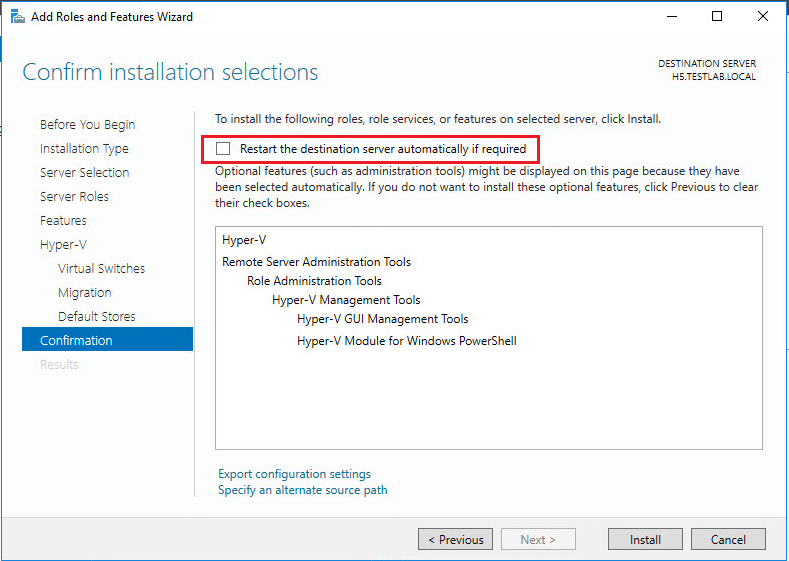Enable automatic restart of destination server checkbox

[x=223, y=148]
